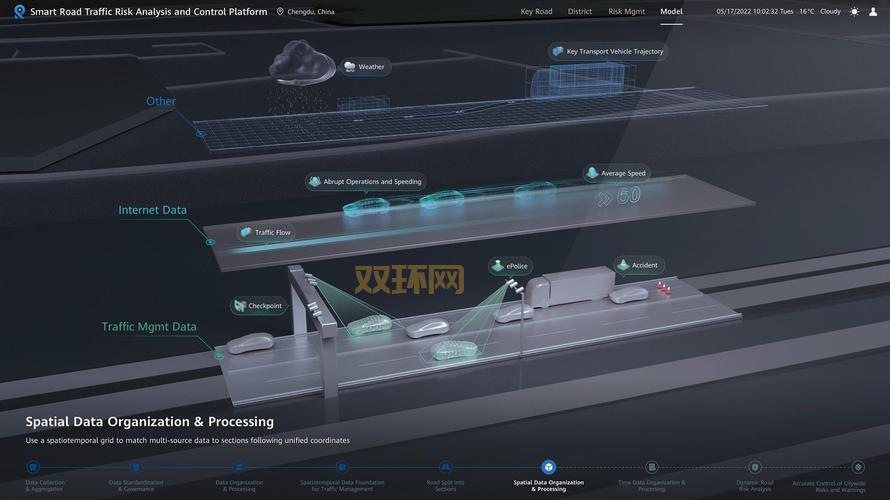Click the platform logo icon

click(19, 12)
